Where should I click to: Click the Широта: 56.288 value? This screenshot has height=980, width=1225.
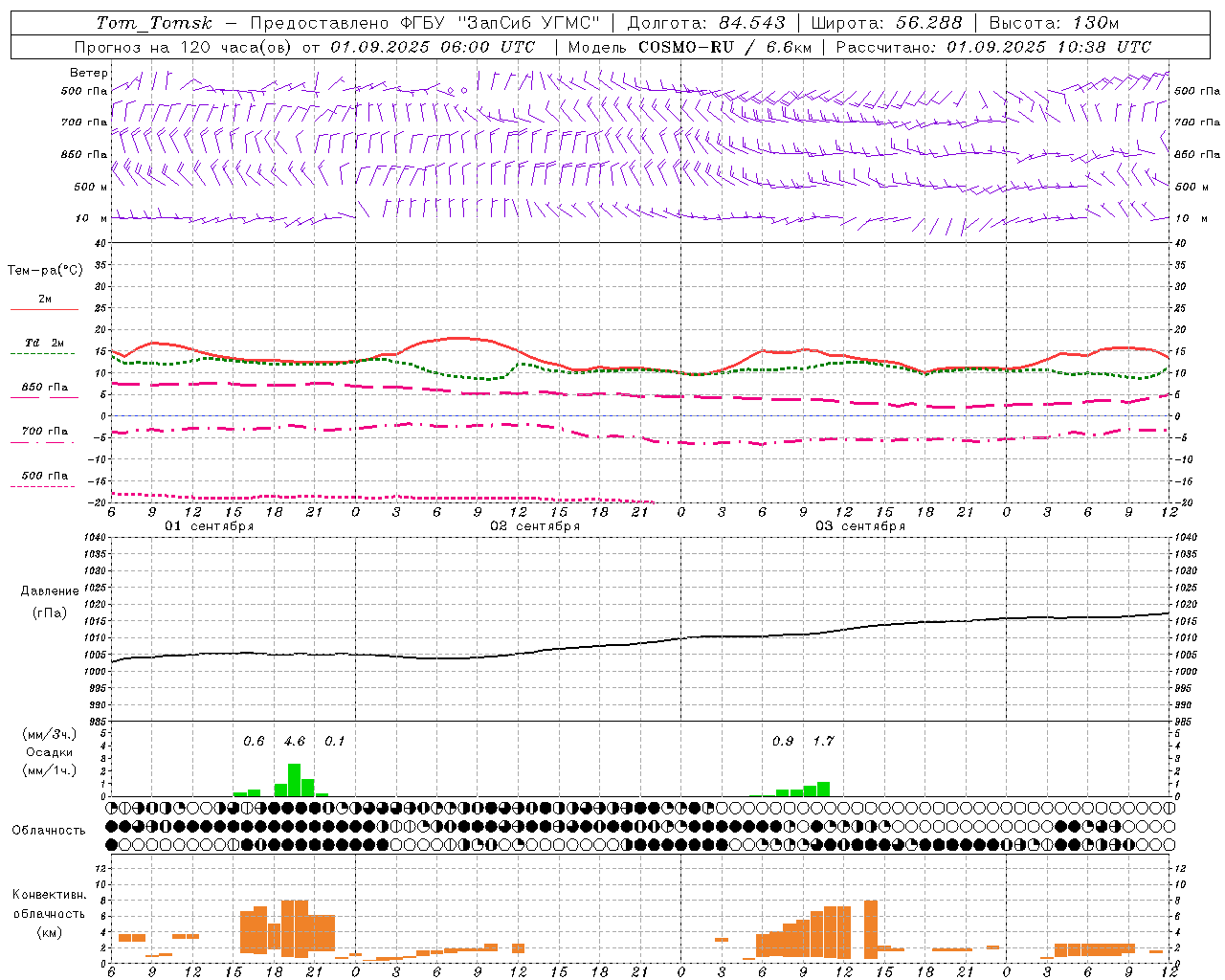(886, 23)
